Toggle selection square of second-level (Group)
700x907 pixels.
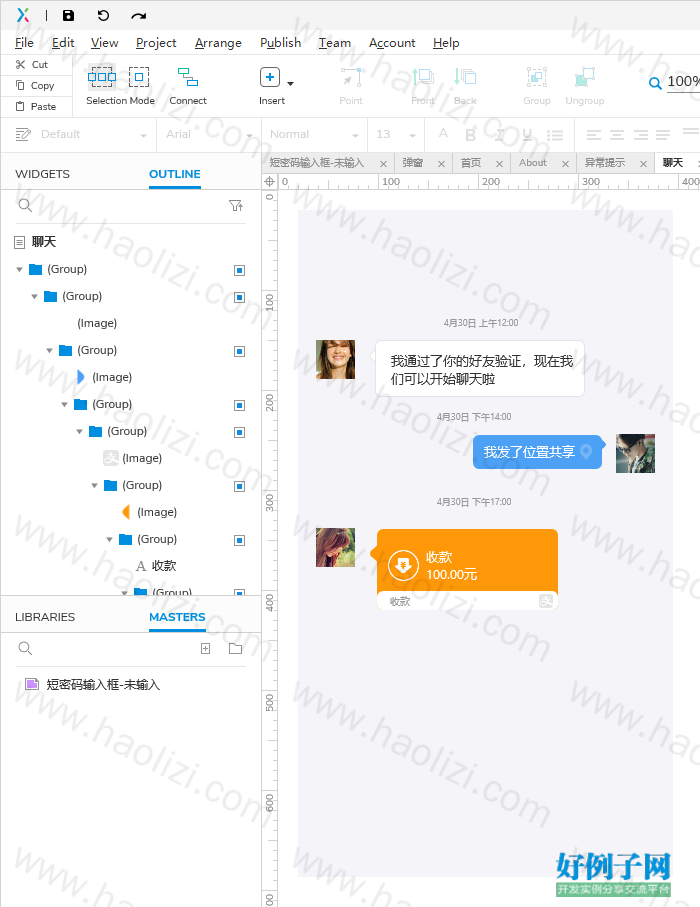tap(240, 297)
